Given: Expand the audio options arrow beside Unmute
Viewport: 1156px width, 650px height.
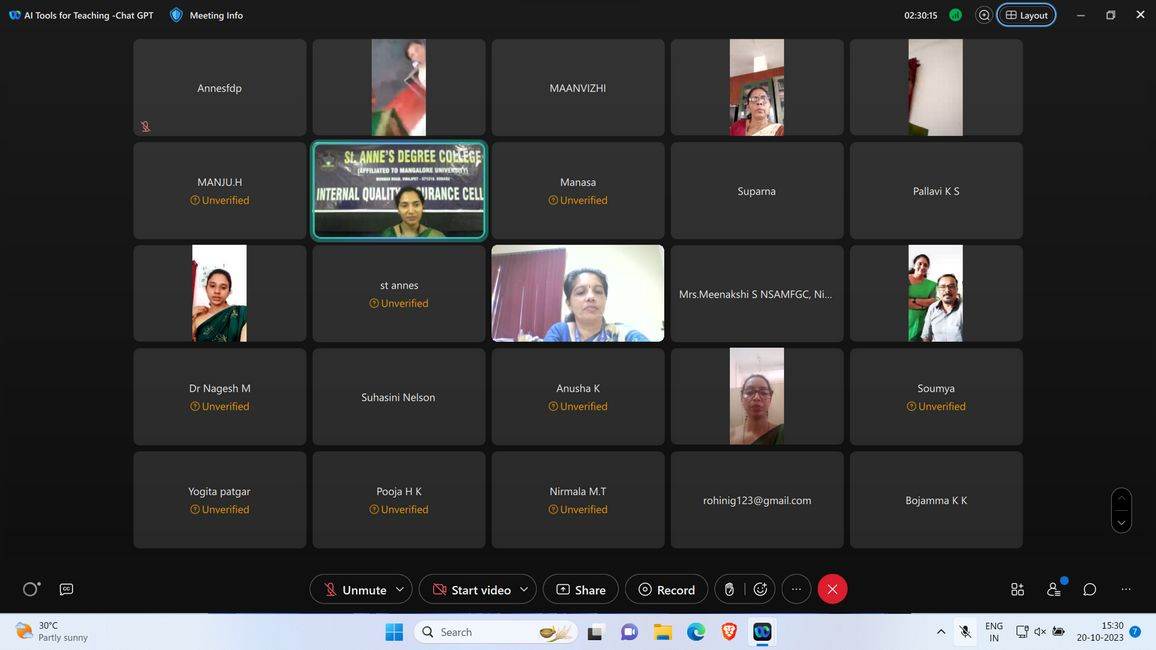Looking at the screenshot, I should click(x=400, y=590).
